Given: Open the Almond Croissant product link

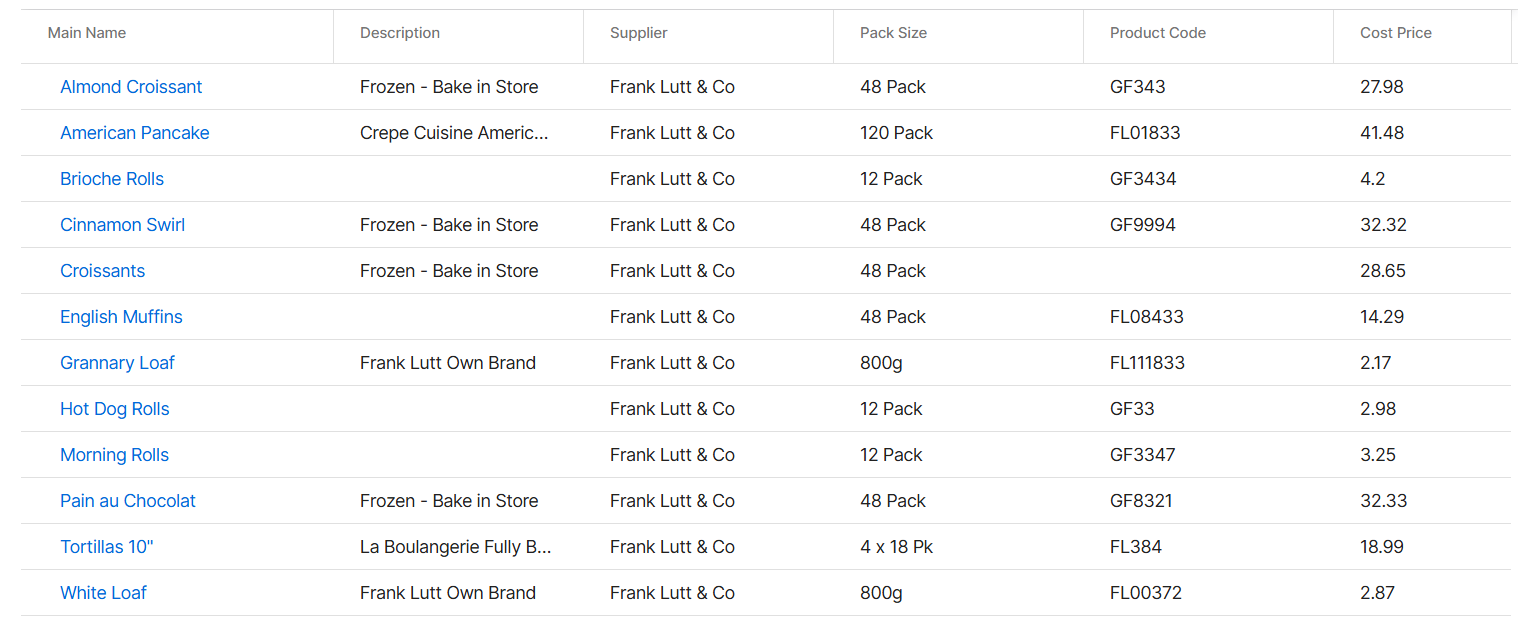Looking at the screenshot, I should tap(131, 87).
